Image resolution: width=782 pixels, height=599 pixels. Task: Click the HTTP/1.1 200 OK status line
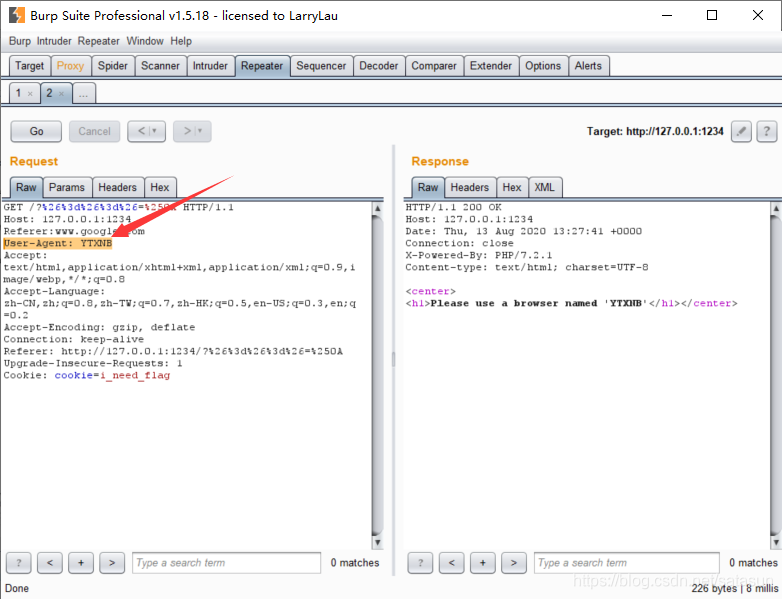453,207
